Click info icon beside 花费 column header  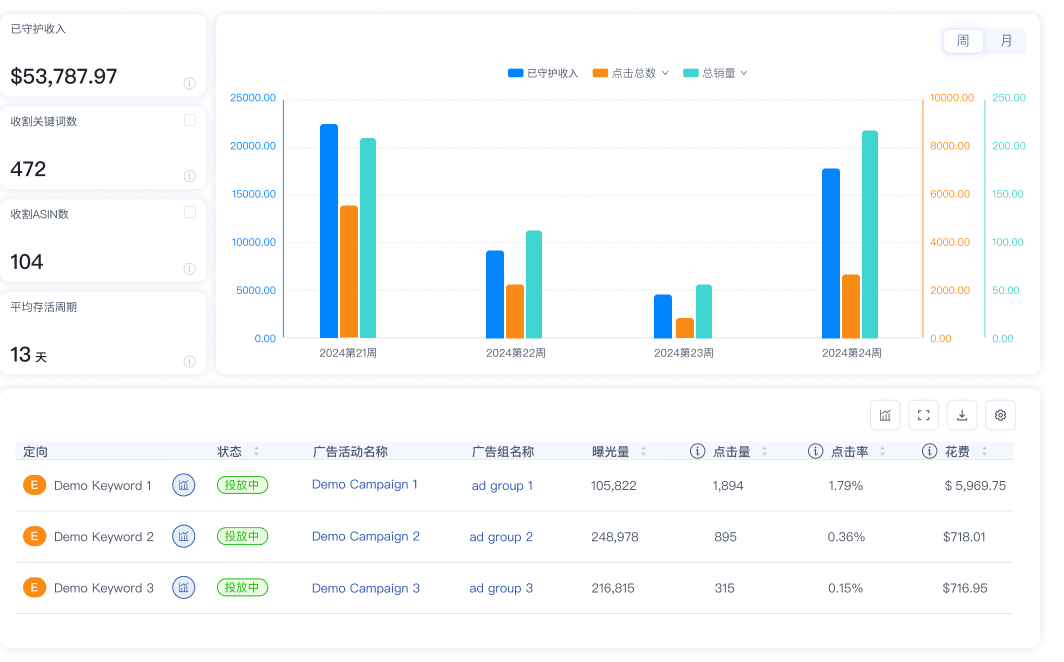click(929, 451)
